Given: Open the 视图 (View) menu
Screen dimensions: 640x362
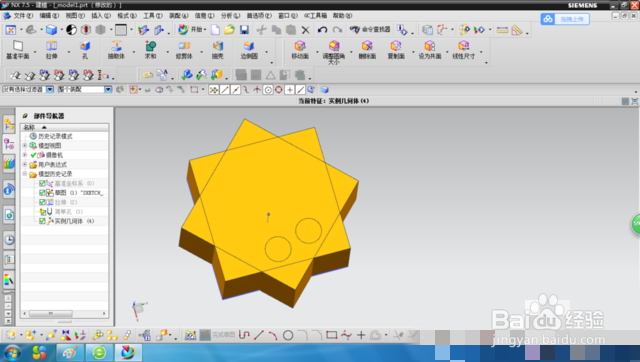Looking at the screenshot, I should pyautogui.click(x=75, y=16).
